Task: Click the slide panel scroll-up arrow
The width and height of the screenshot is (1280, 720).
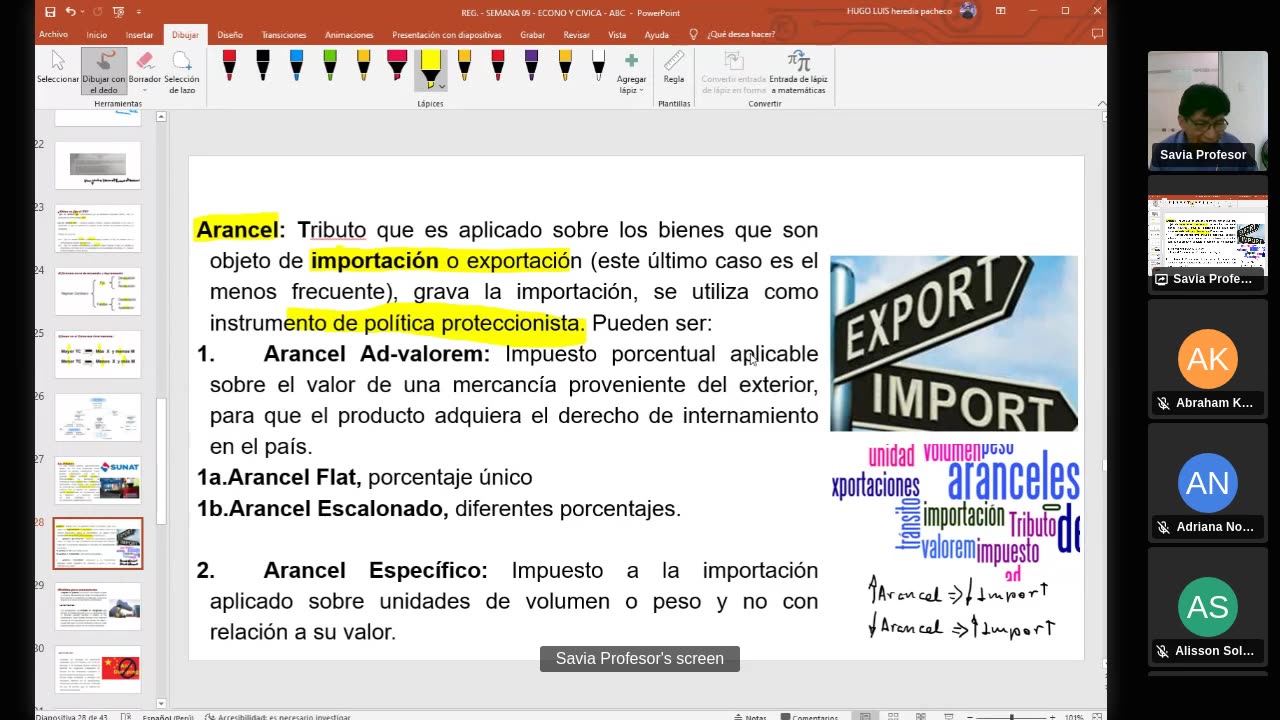Action: [161, 117]
